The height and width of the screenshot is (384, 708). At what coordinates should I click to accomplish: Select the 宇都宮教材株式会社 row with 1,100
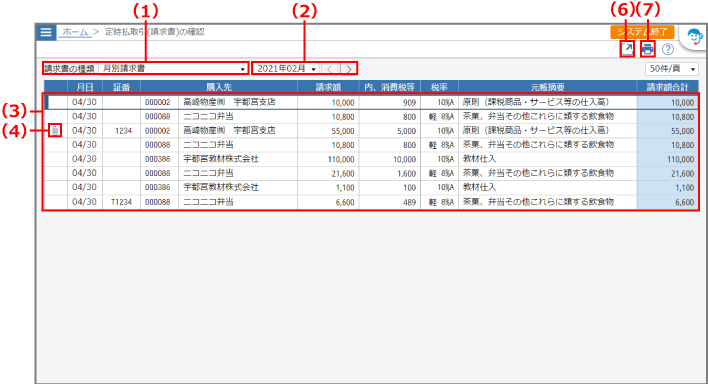pos(371,187)
